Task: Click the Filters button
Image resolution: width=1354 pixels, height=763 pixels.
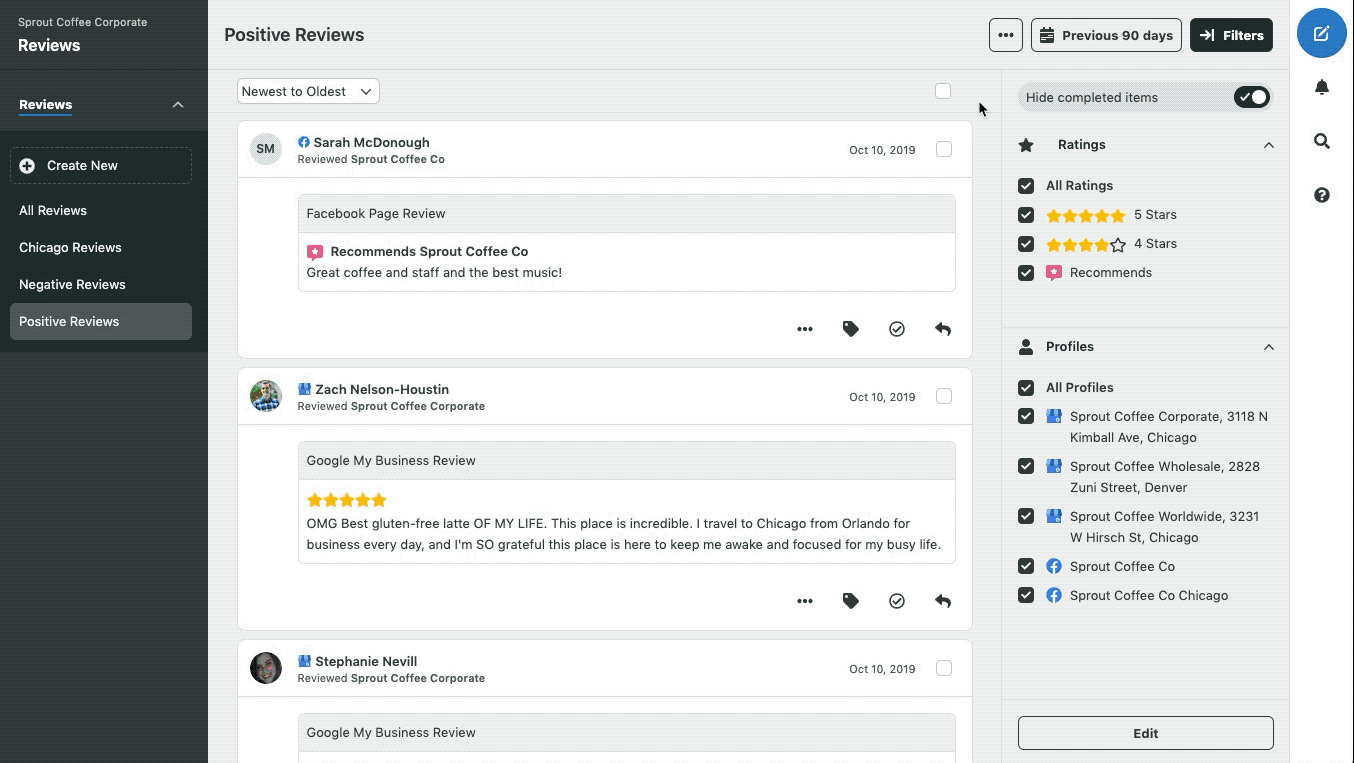Action: [x=1231, y=35]
